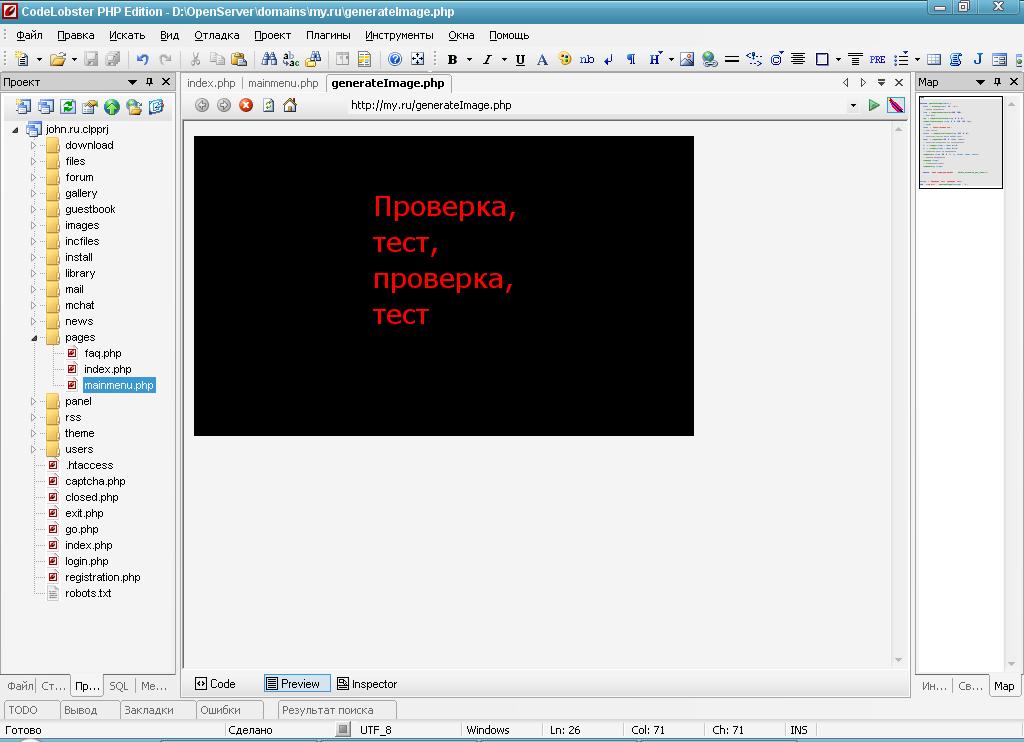Open the URL address dropdown arrow
The height and width of the screenshot is (742, 1024).
[853, 105]
